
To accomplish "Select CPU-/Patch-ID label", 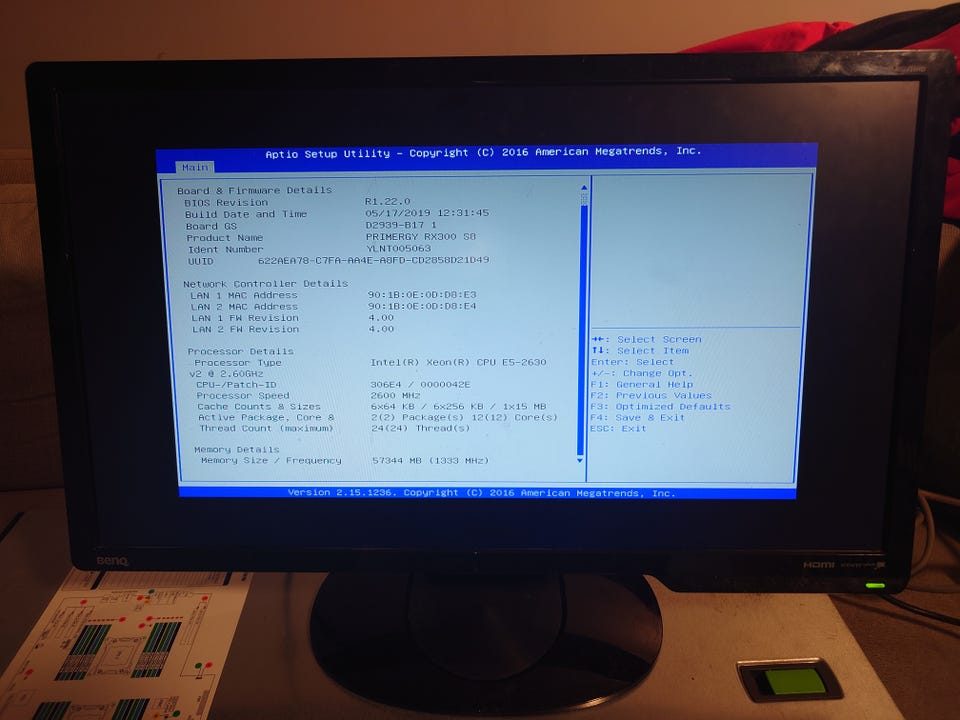I will (x=236, y=384).
